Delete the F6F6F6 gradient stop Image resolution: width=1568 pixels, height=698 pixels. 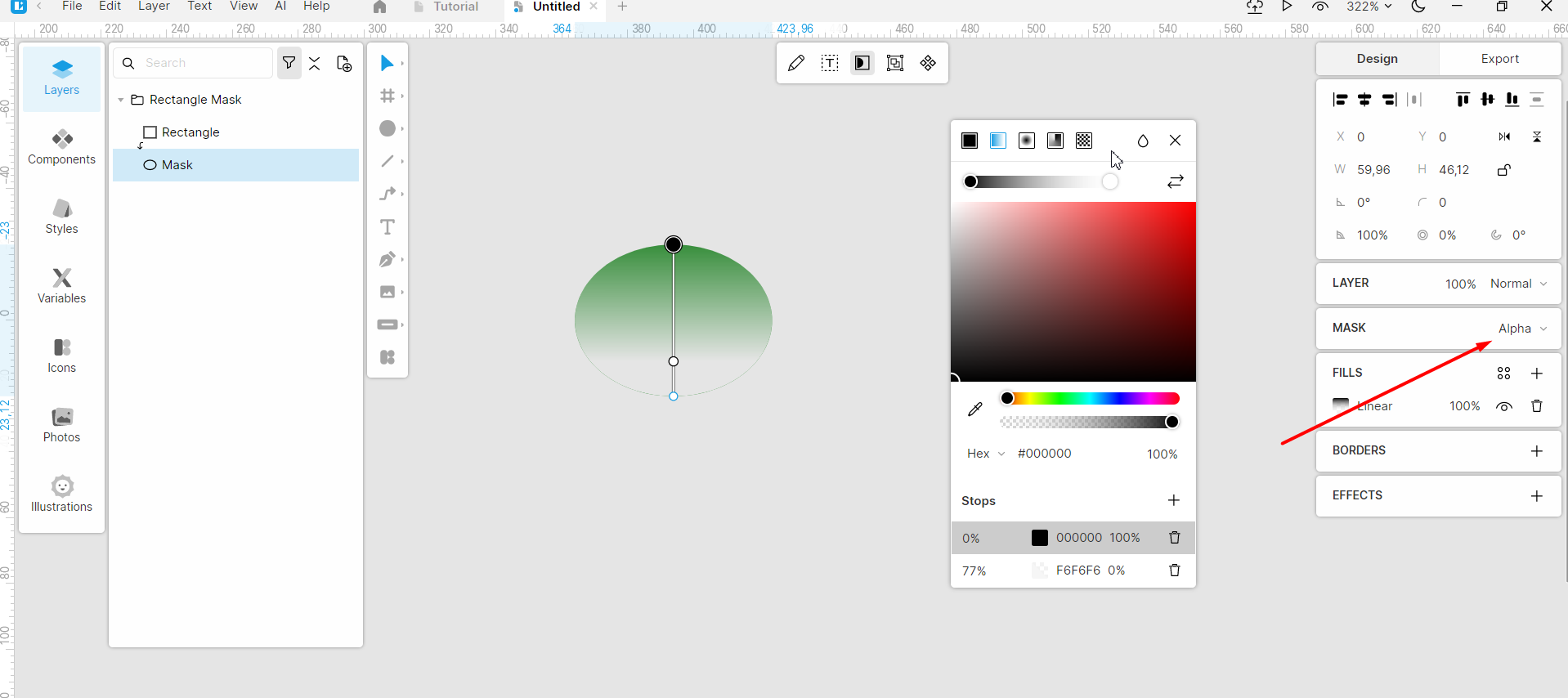pyautogui.click(x=1174, y=570)
